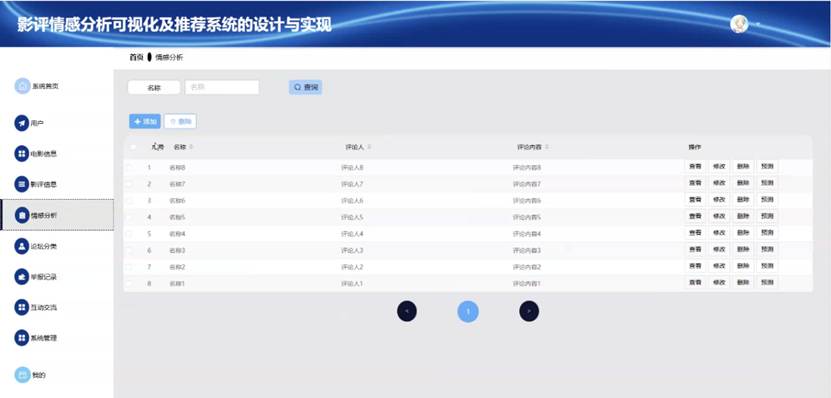Go to previous page with left arrow
The image size is (831, 398).
407,311
